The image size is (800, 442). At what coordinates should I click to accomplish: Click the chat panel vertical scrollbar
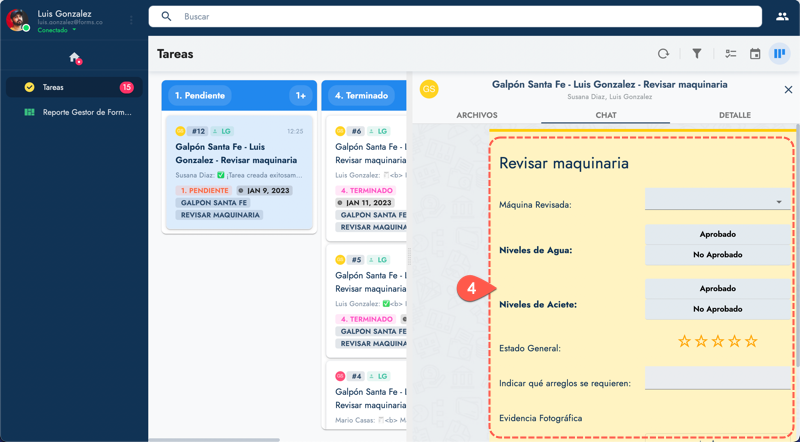pyautogui.click(x=797, y=245)
